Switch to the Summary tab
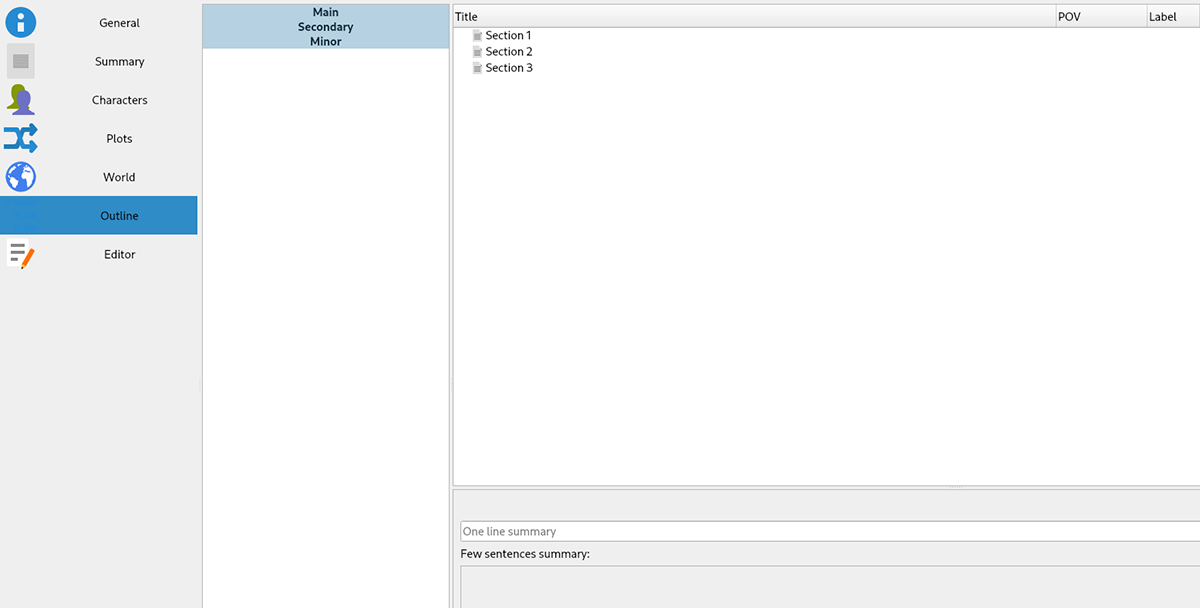 (x=99, y=61)
